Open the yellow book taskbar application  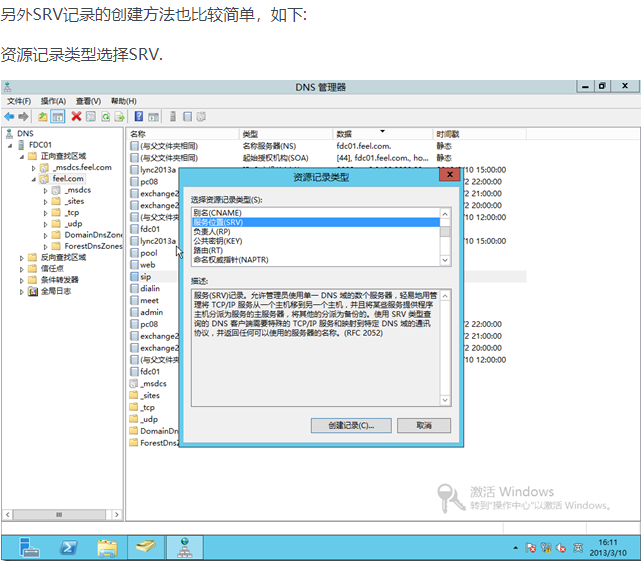pyautogui.click(x=146, y=547)
